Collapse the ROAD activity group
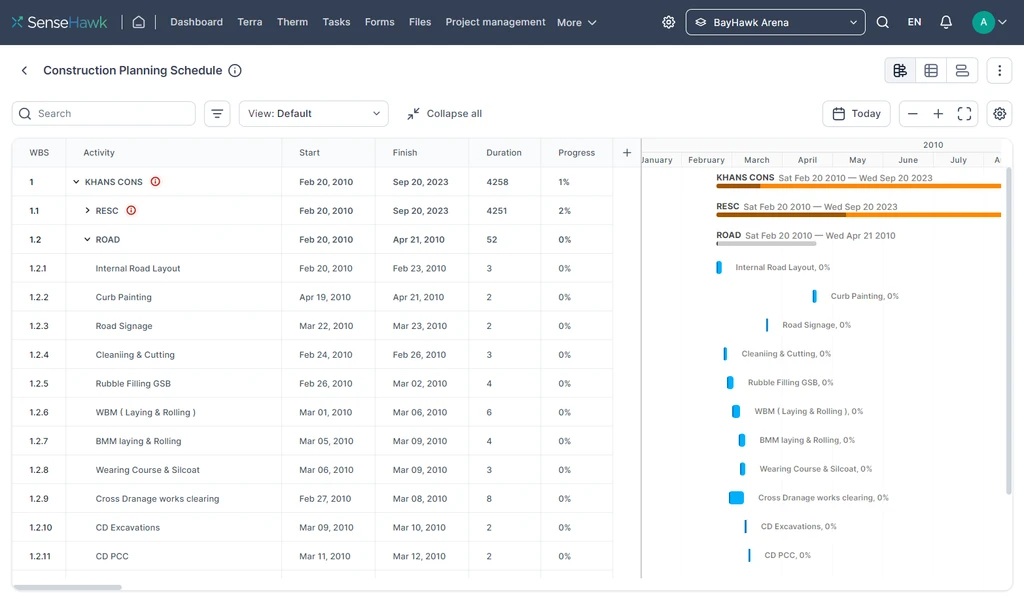 tap(88, 240)
